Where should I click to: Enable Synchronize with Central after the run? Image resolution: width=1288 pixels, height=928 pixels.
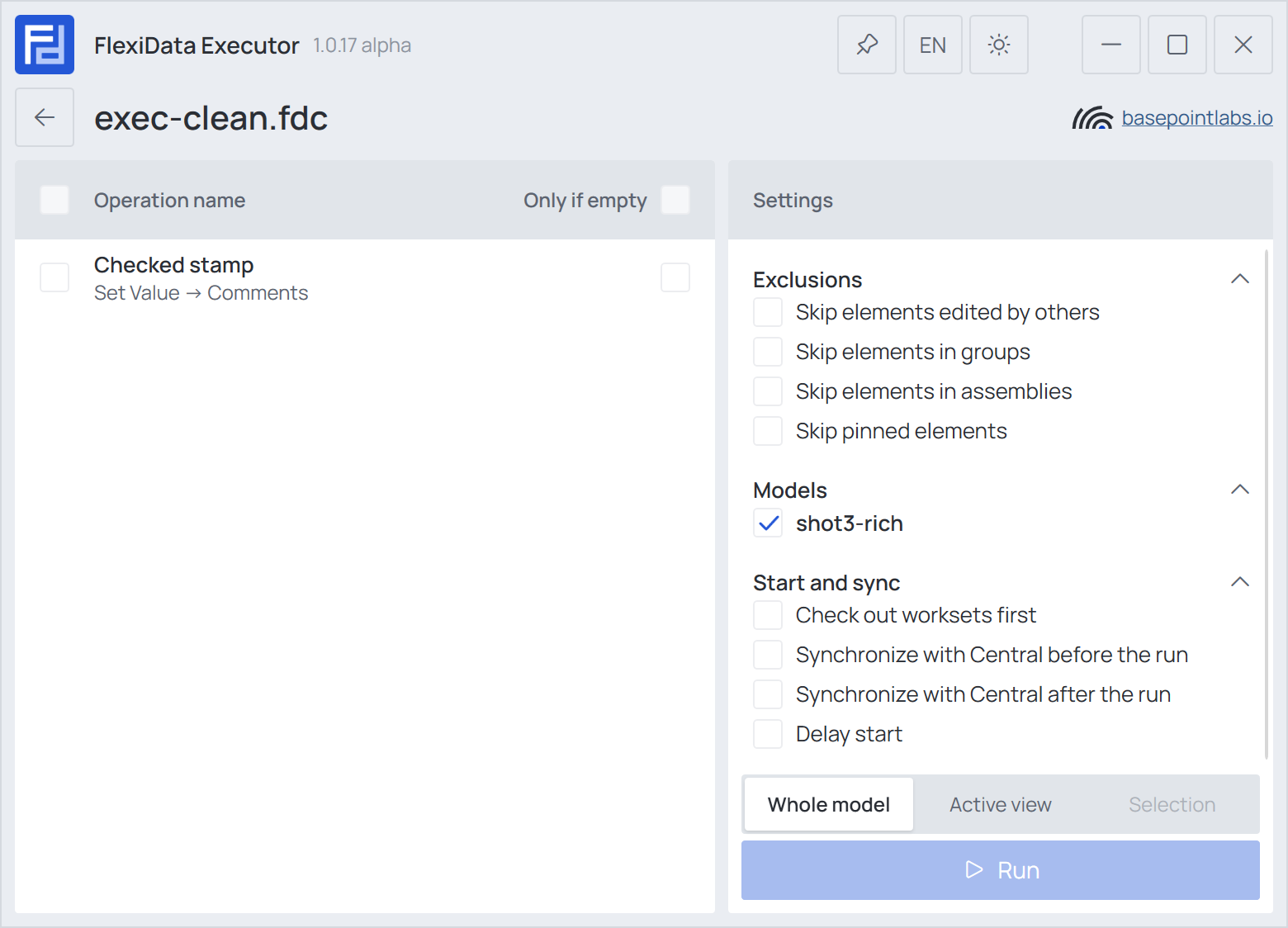pyautogui.click(x=768, y=694)
